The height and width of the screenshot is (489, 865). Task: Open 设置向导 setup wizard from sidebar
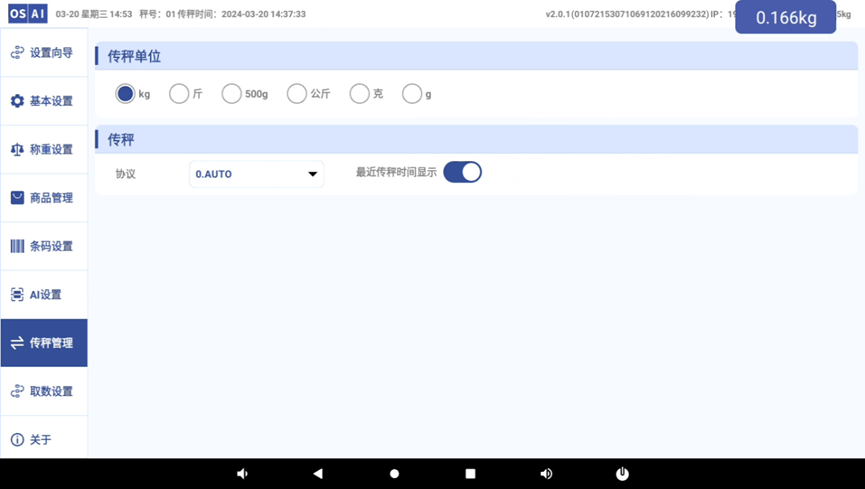coord(43,53)
